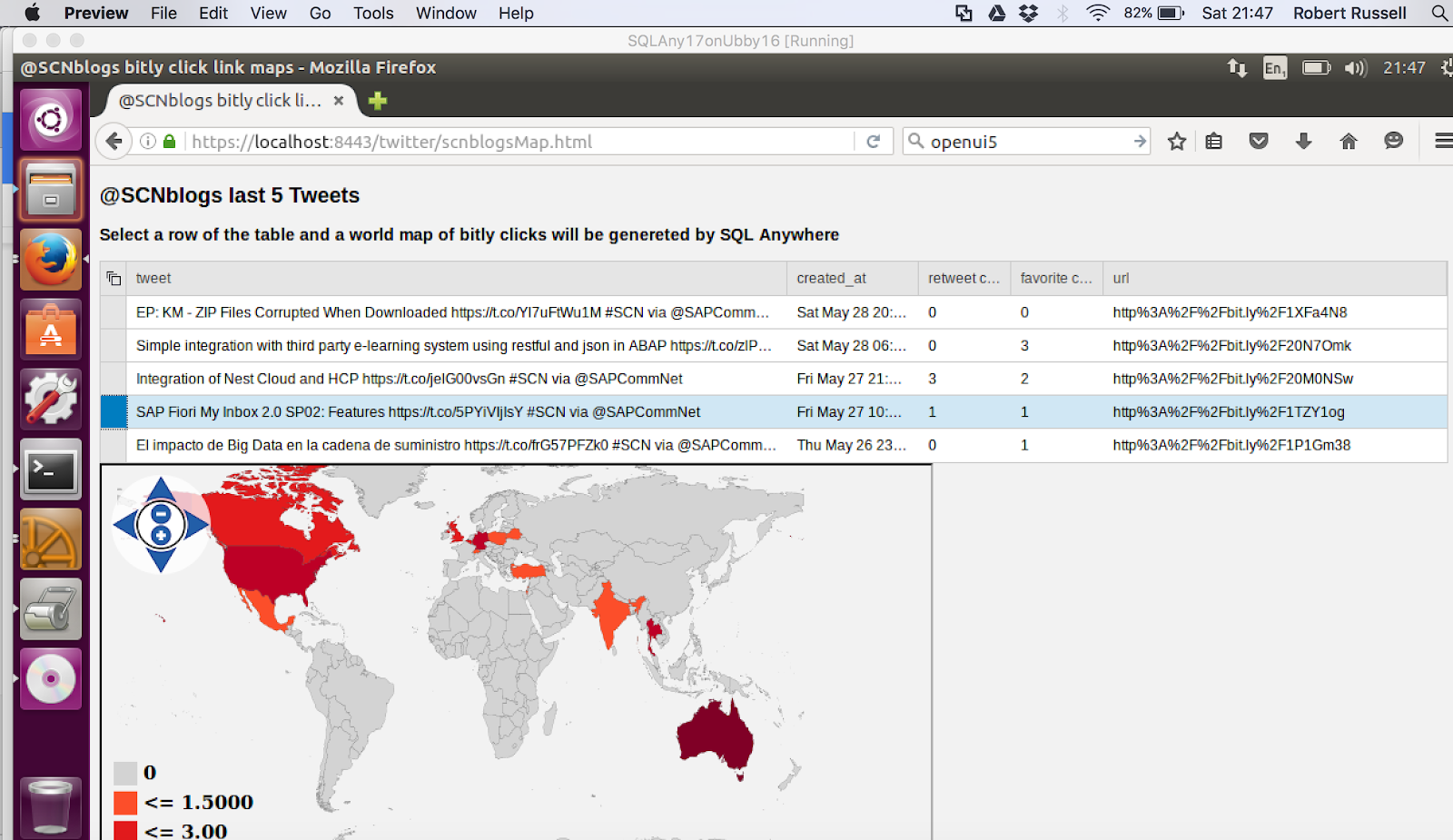Click the <= 3.00 legend swatch
The image size is (1453, 840).
[x=125, y=831]
